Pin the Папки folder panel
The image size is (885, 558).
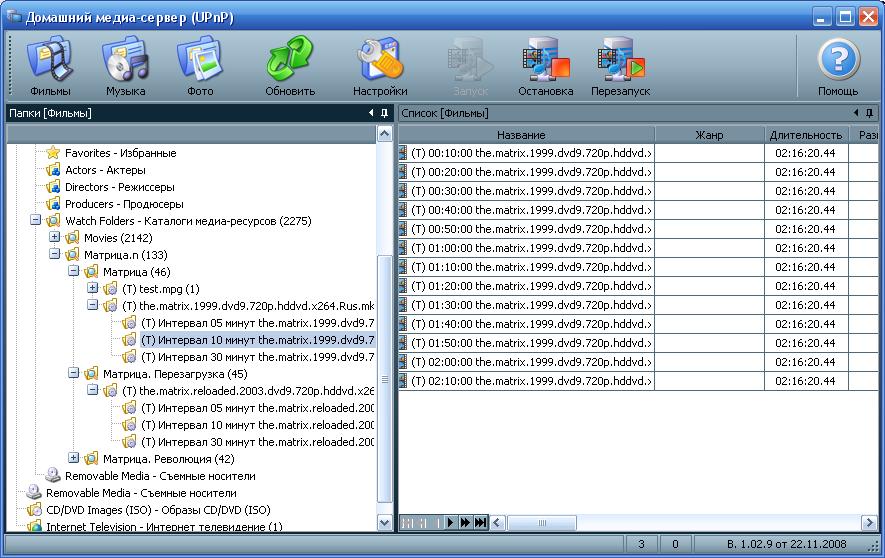(x=384, y=114)
